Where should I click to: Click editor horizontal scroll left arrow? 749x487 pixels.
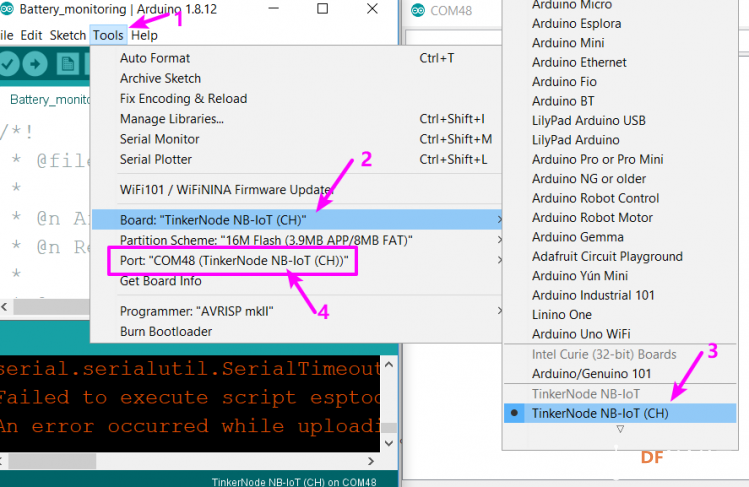tap(4, 307)
